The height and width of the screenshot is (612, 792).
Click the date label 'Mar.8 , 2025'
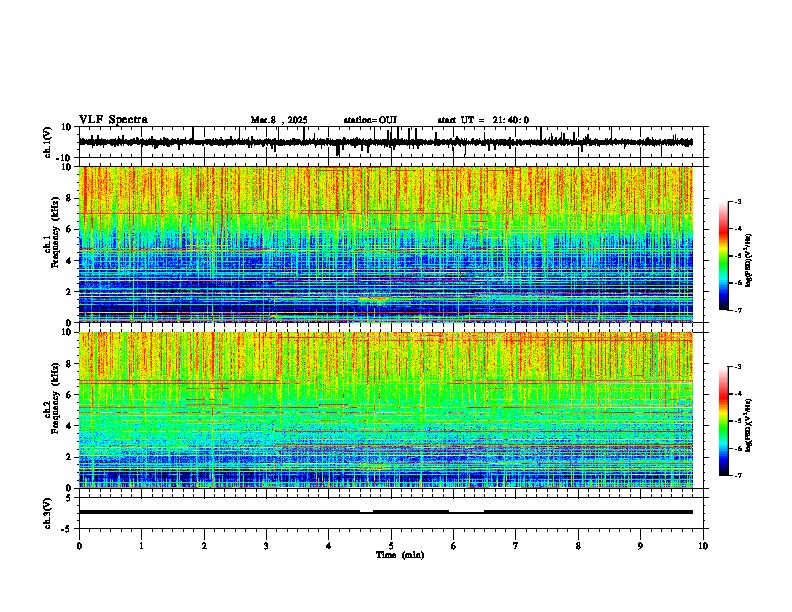point(279,120)
